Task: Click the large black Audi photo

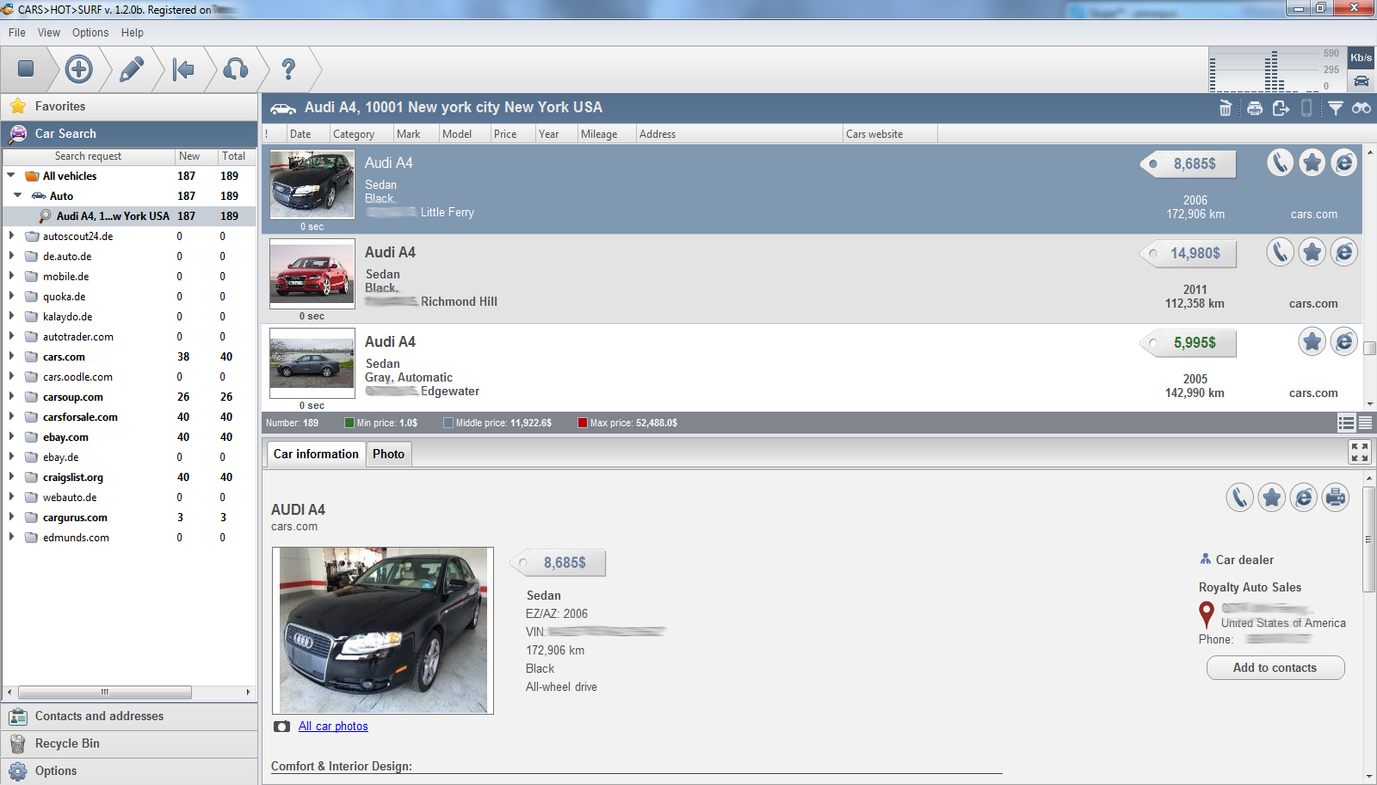Action: tap(383, 630)
